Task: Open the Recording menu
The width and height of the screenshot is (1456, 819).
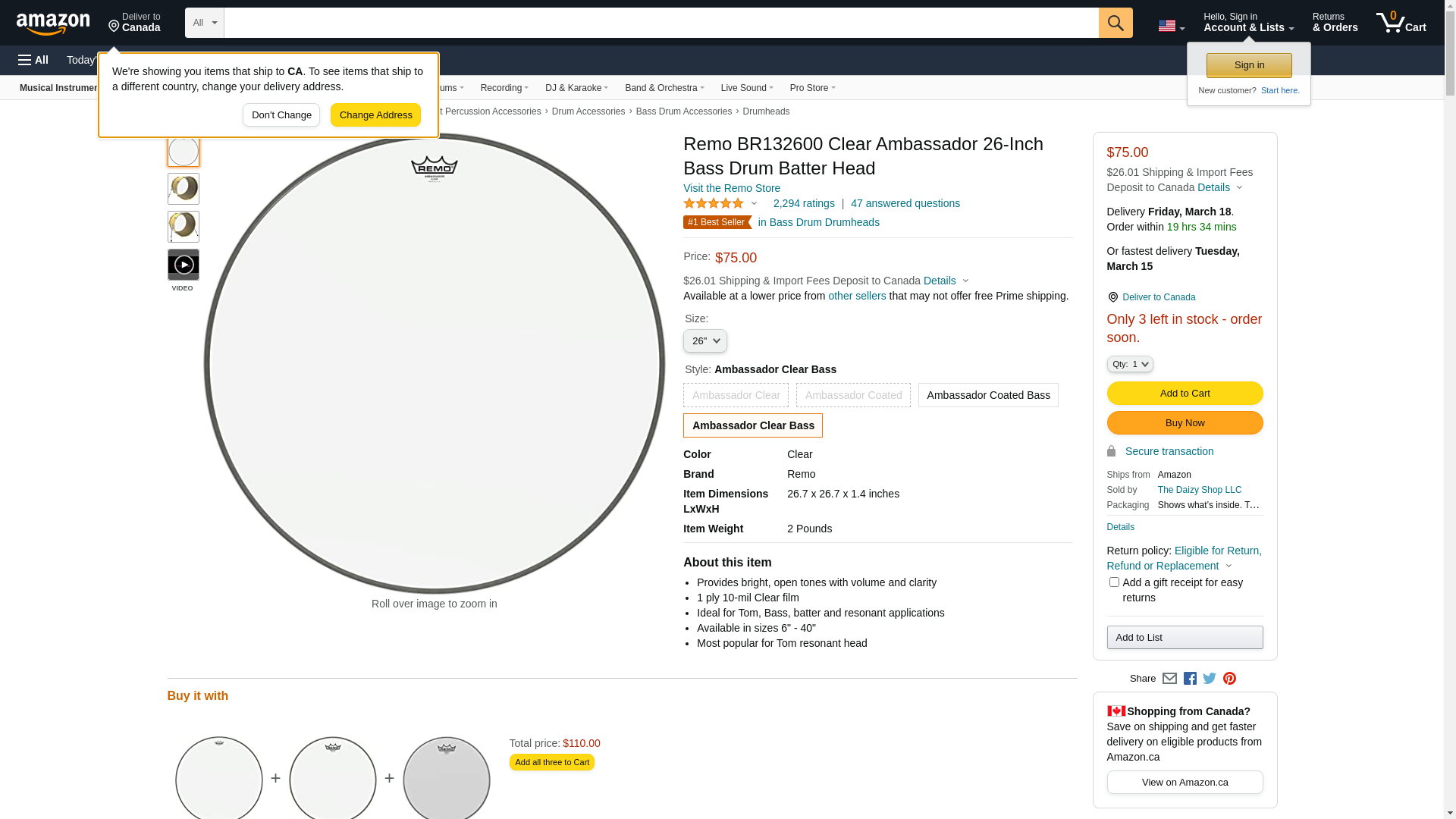Action: (x=504, y=88)
